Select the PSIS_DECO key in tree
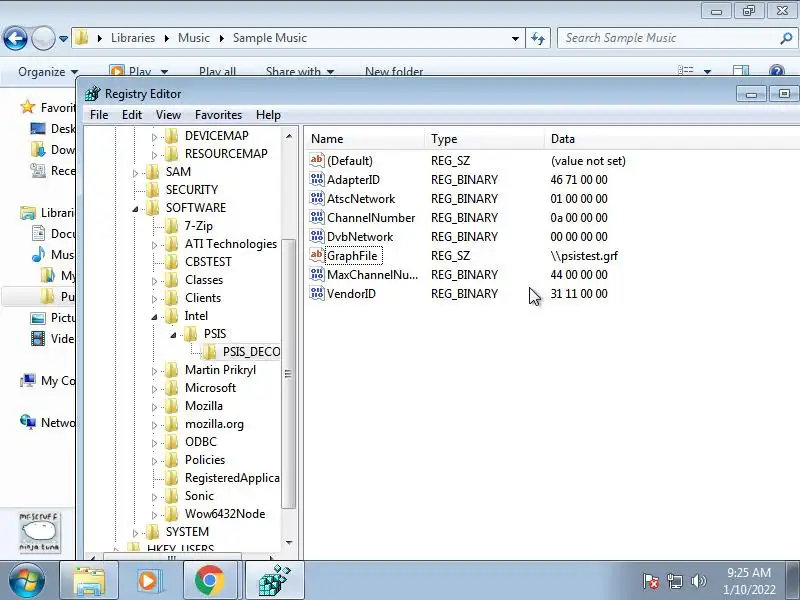Screen dimensions: 800x600 [251, 352]
